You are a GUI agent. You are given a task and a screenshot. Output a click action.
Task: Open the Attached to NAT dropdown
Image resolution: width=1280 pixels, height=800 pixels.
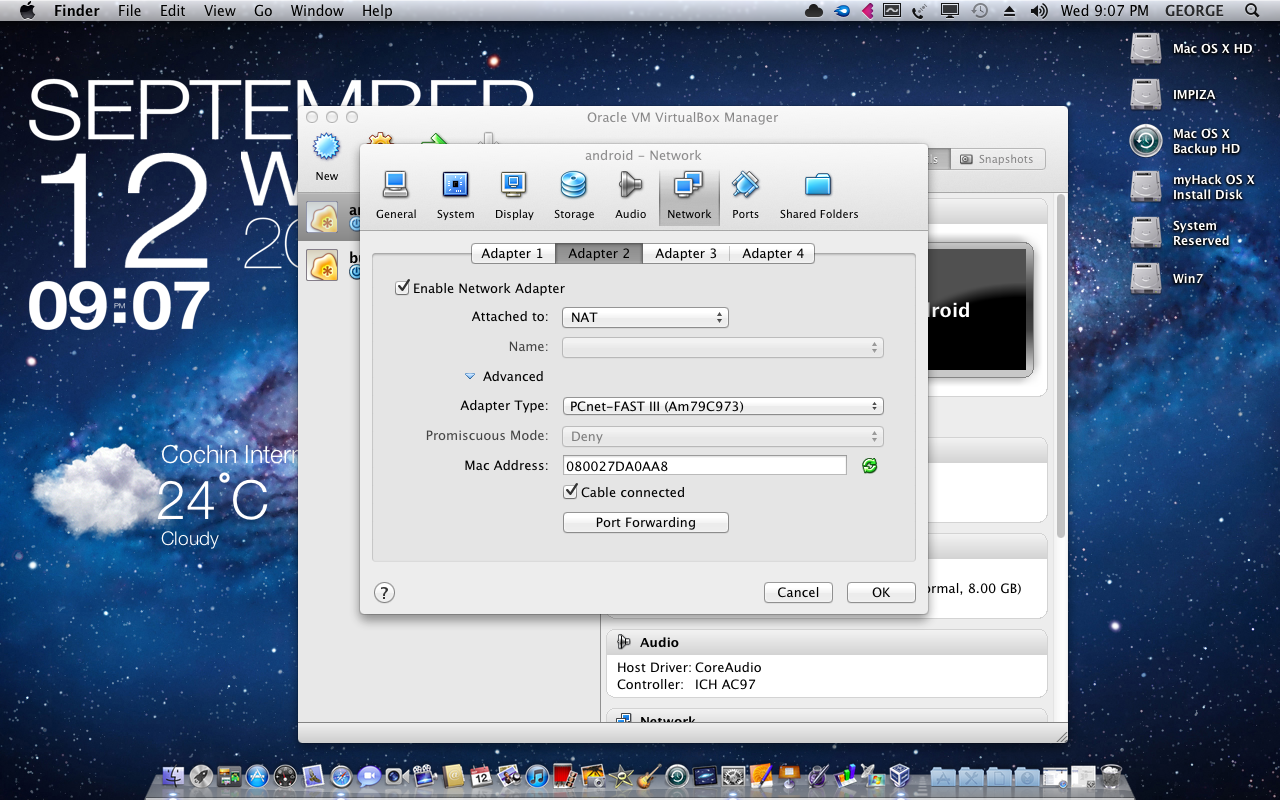pos(645,317)
